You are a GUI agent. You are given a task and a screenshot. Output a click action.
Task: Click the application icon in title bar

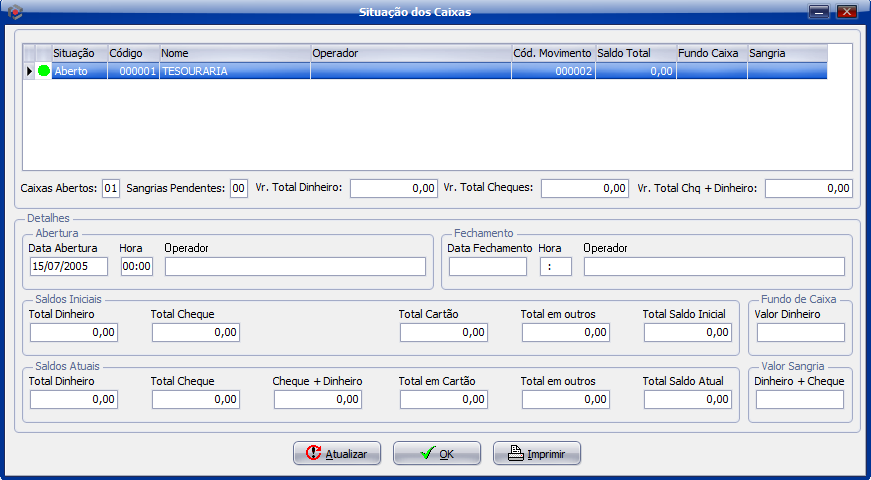point(14,12)
